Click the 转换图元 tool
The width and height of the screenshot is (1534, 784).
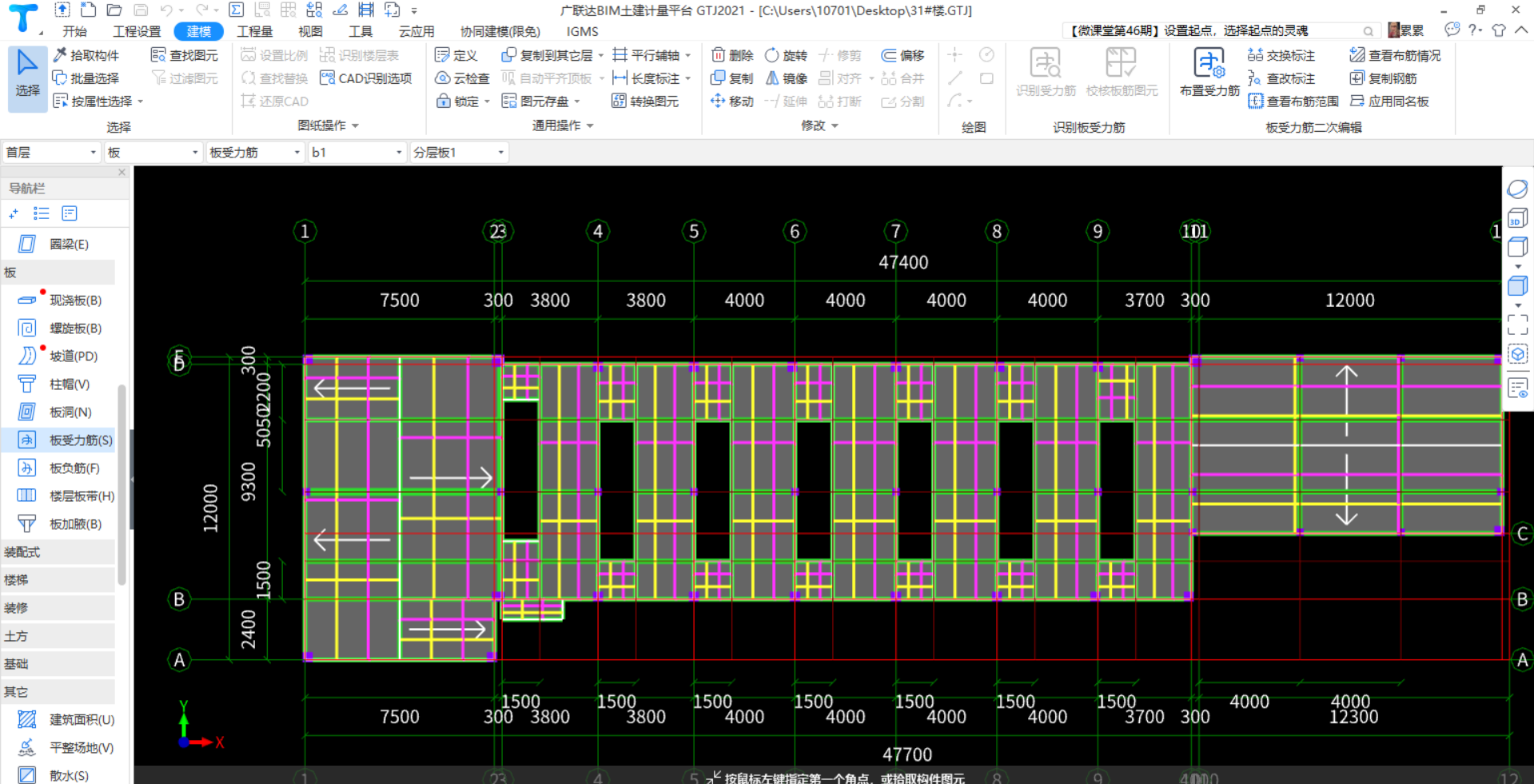click(x=645, y=101)
